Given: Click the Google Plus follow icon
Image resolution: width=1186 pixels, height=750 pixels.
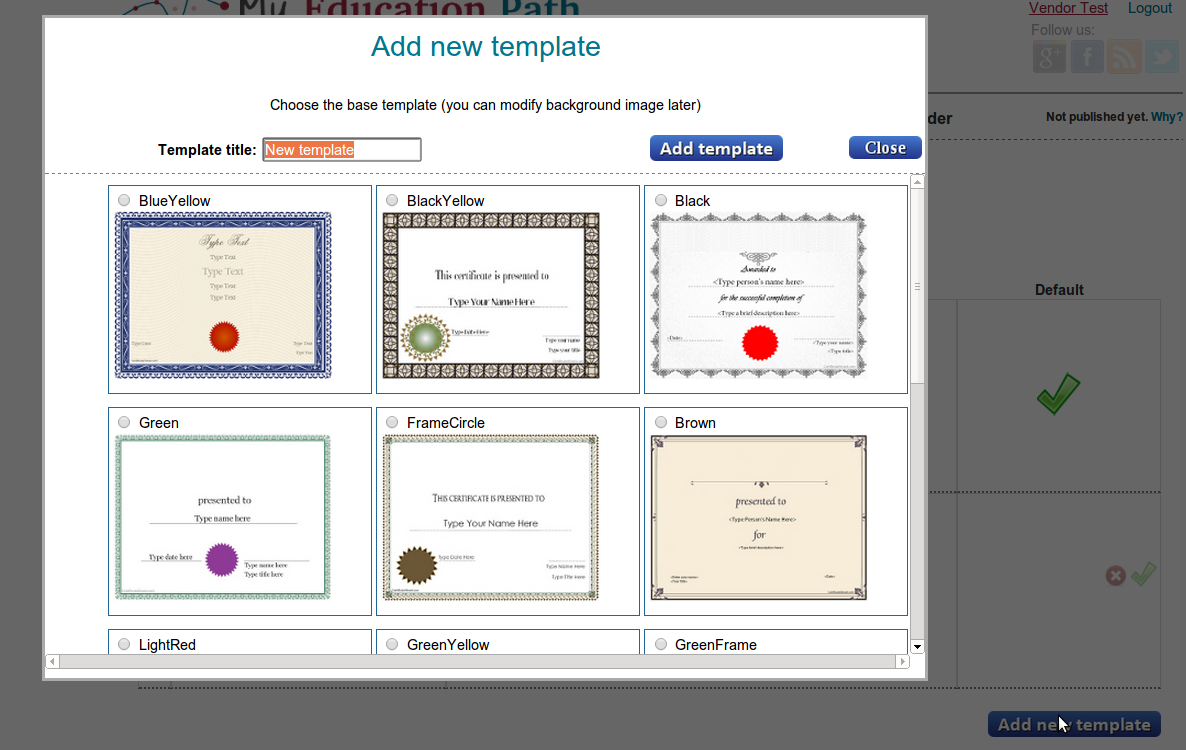Looking at the screenshot, I should click(1049, 57).
